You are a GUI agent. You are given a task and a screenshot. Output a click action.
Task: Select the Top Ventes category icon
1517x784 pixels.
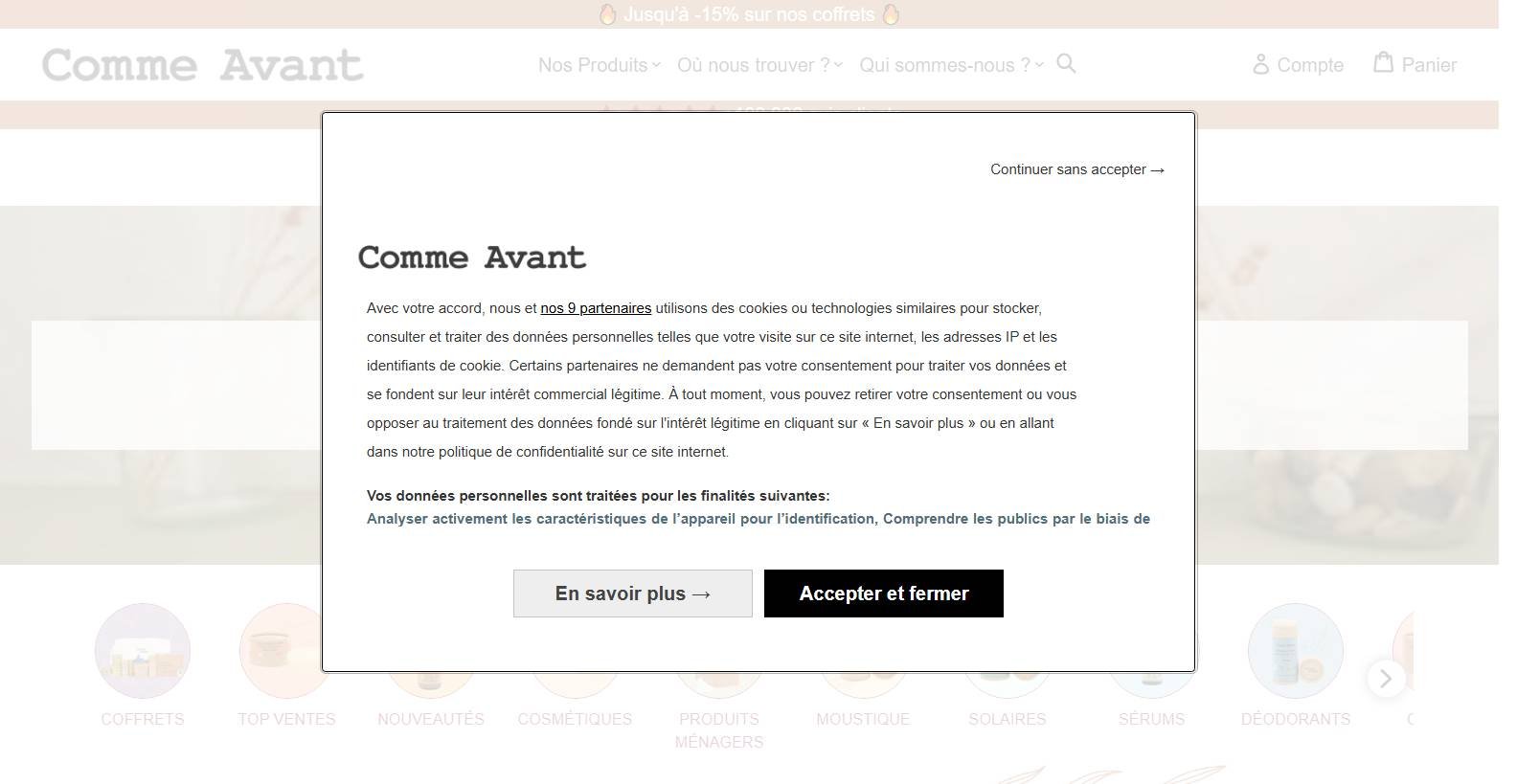(x=286, y=651)
